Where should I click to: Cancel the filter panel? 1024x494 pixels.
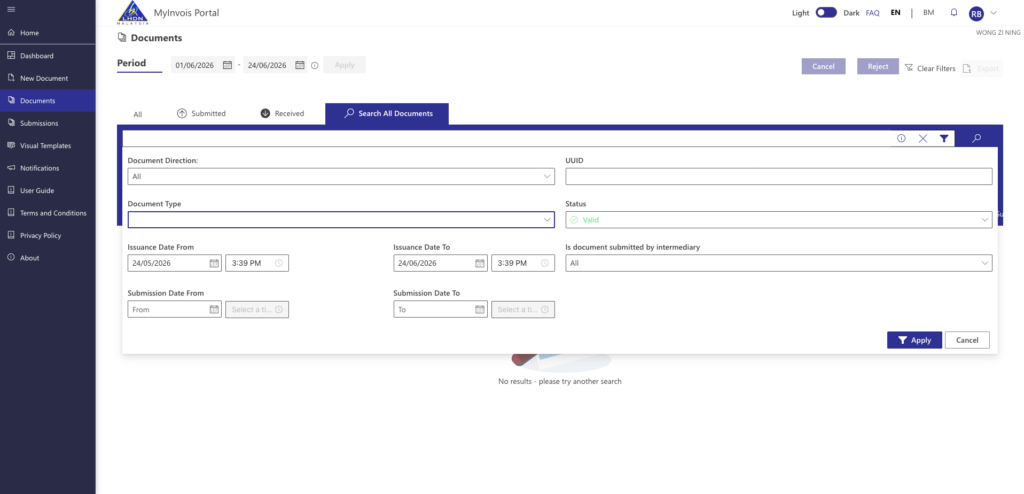coord(967,340)
